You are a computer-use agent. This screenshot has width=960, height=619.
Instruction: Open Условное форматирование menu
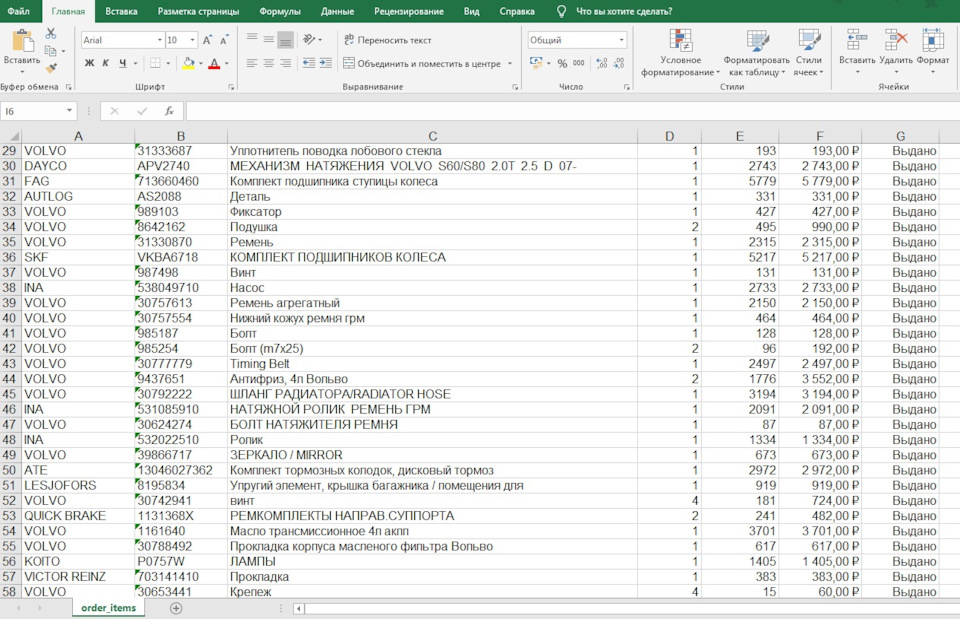point(680,53)
